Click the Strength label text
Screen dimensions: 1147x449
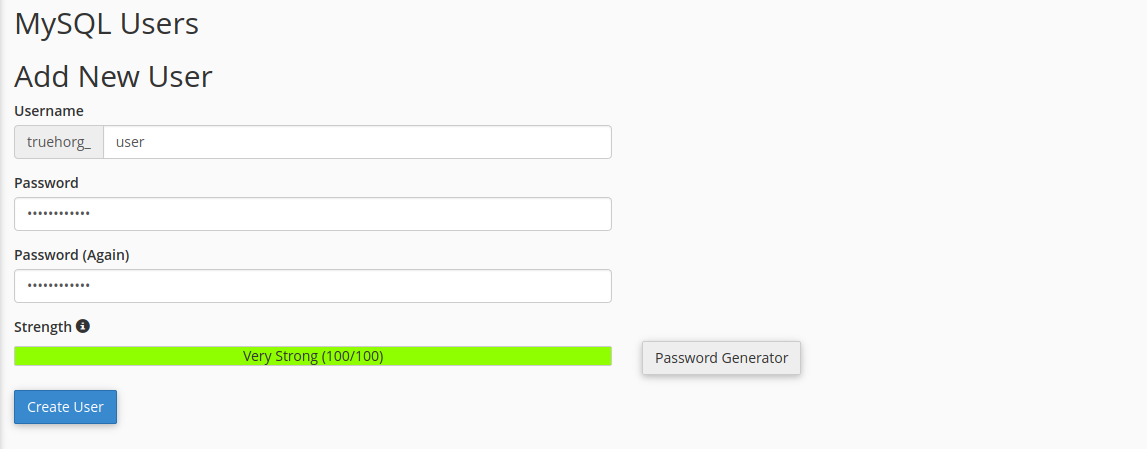(x=43, y=327)
